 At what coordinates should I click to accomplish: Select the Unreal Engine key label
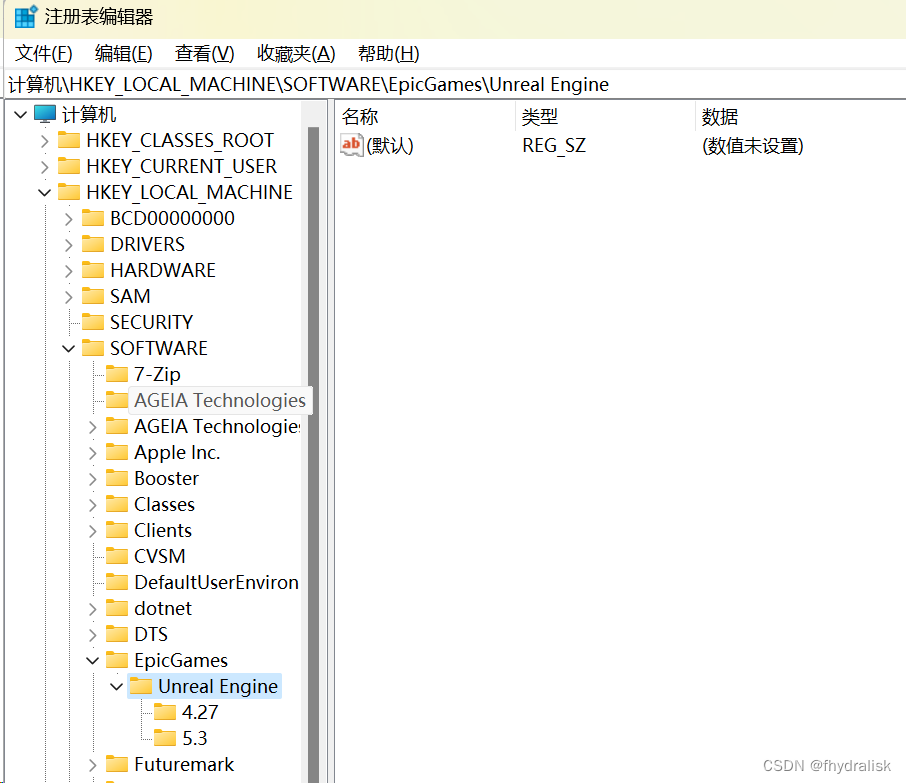[x=218, y=686]
